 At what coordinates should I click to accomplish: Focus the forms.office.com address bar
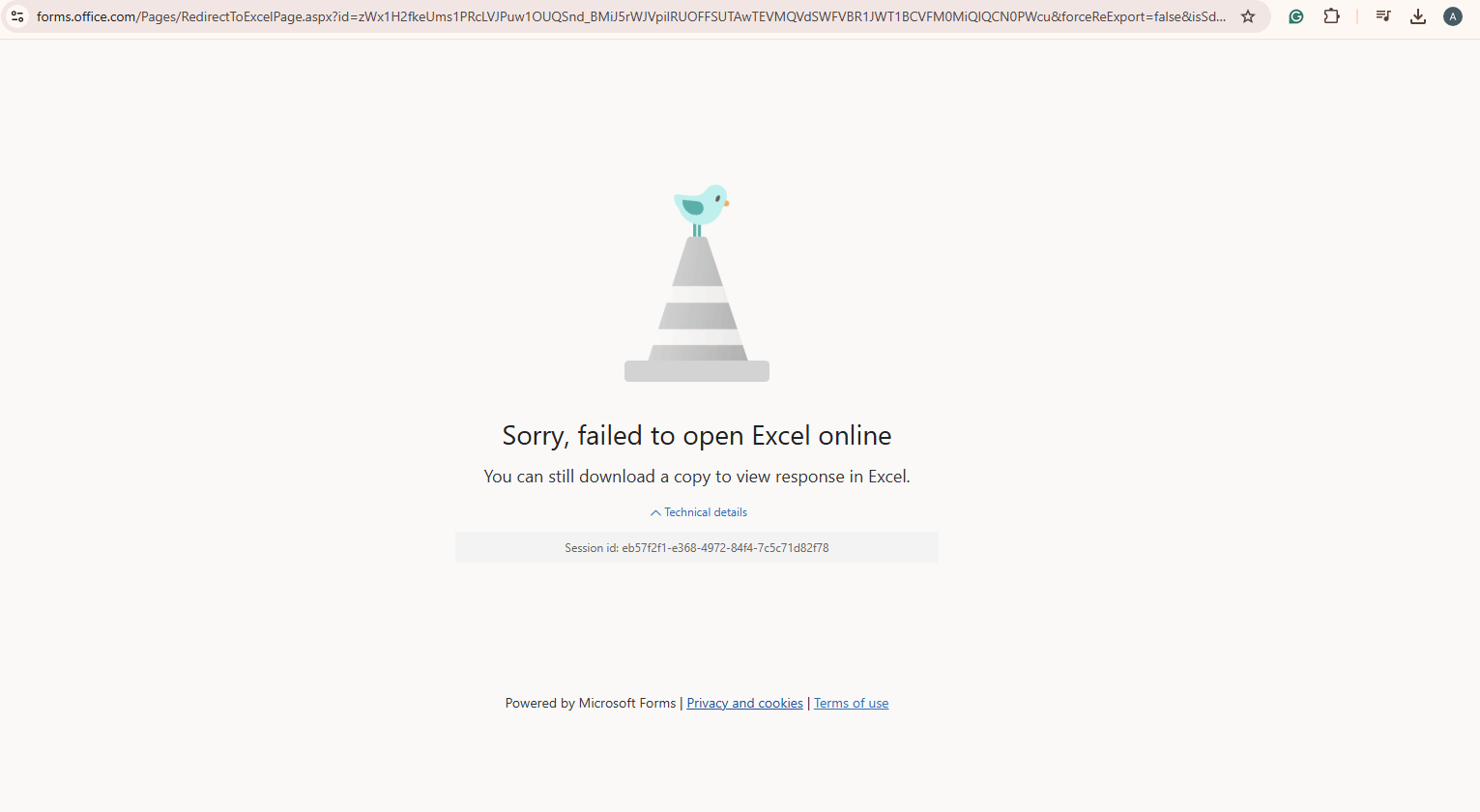631,16
